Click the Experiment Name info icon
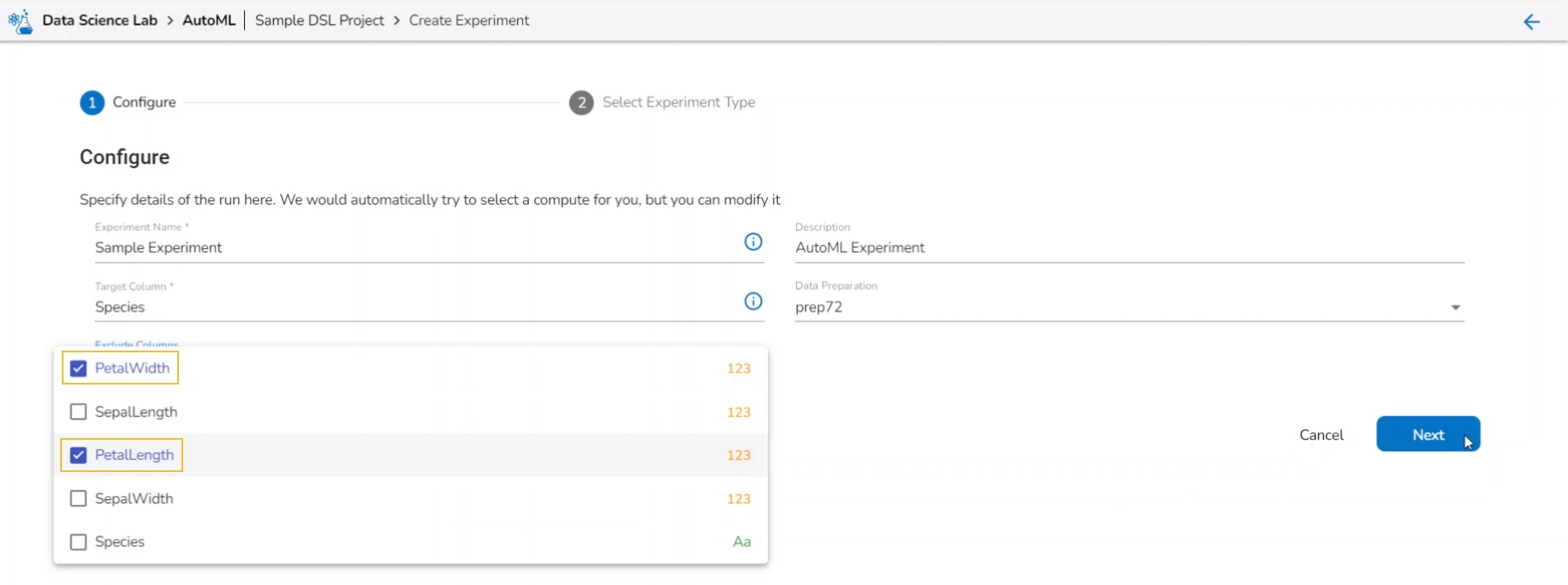The height and width of the screenshot is (585, 1568). 753,242
